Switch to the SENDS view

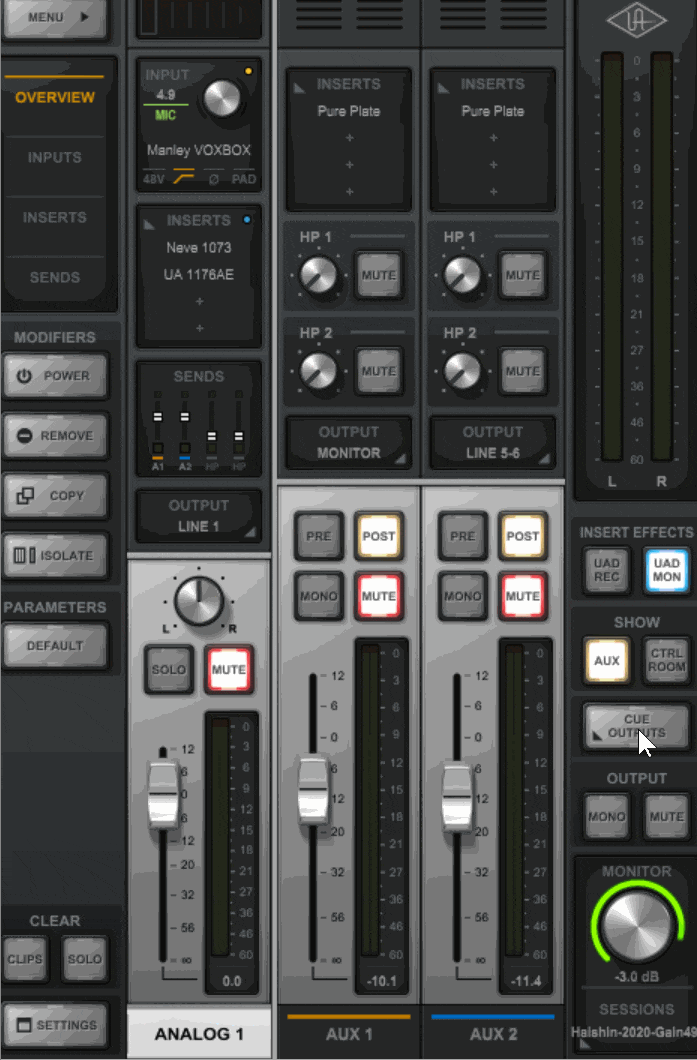coord(55,277)
